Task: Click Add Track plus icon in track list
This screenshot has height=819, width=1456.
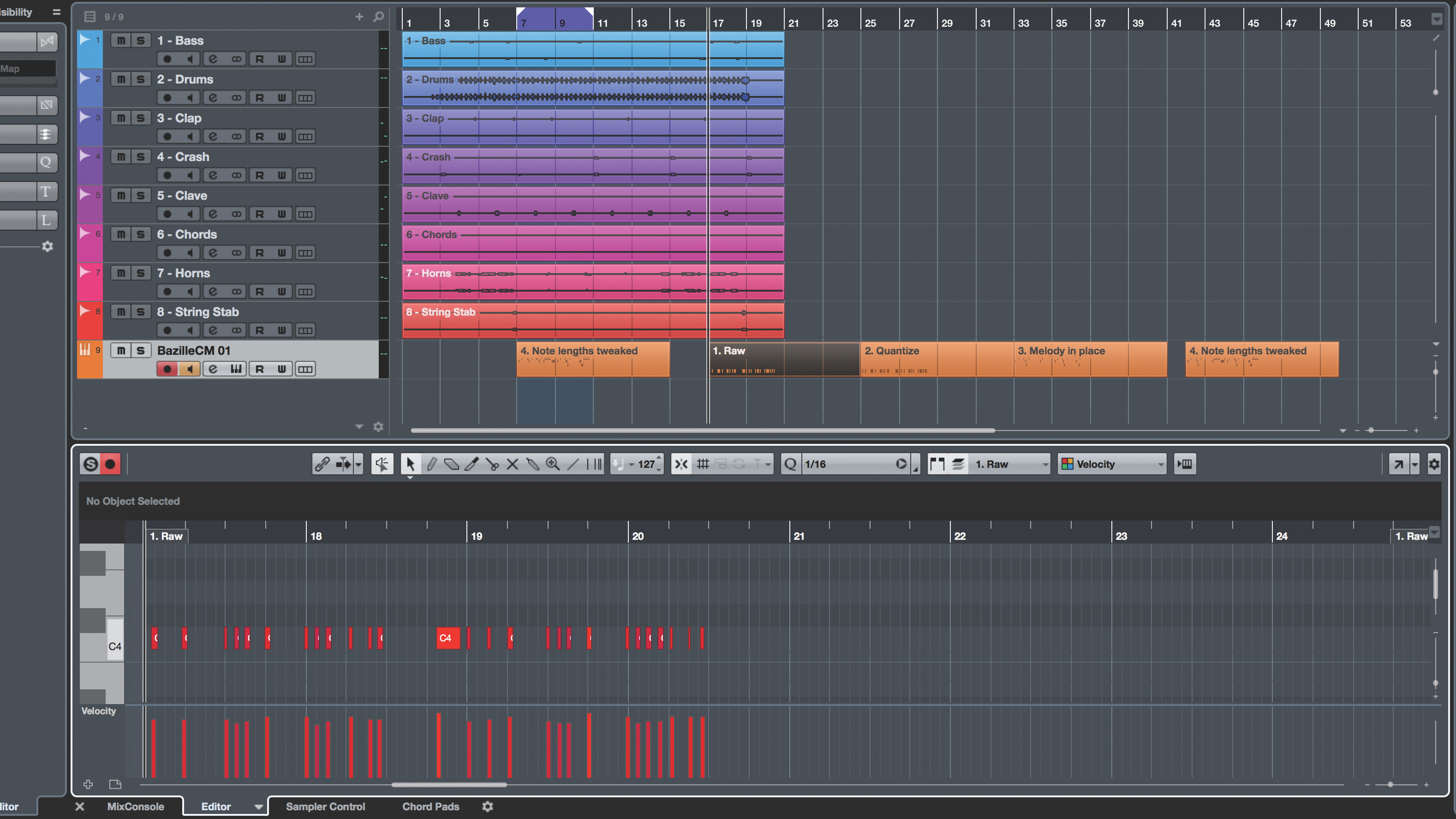Action: (x=359, y=17)
